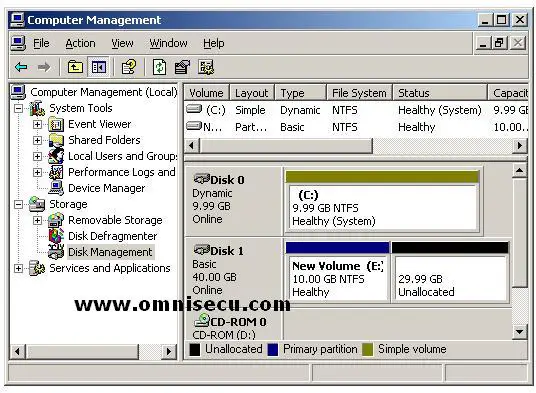
Task: Click the black Unallocated legend swatch
Action: coord(195,350)
